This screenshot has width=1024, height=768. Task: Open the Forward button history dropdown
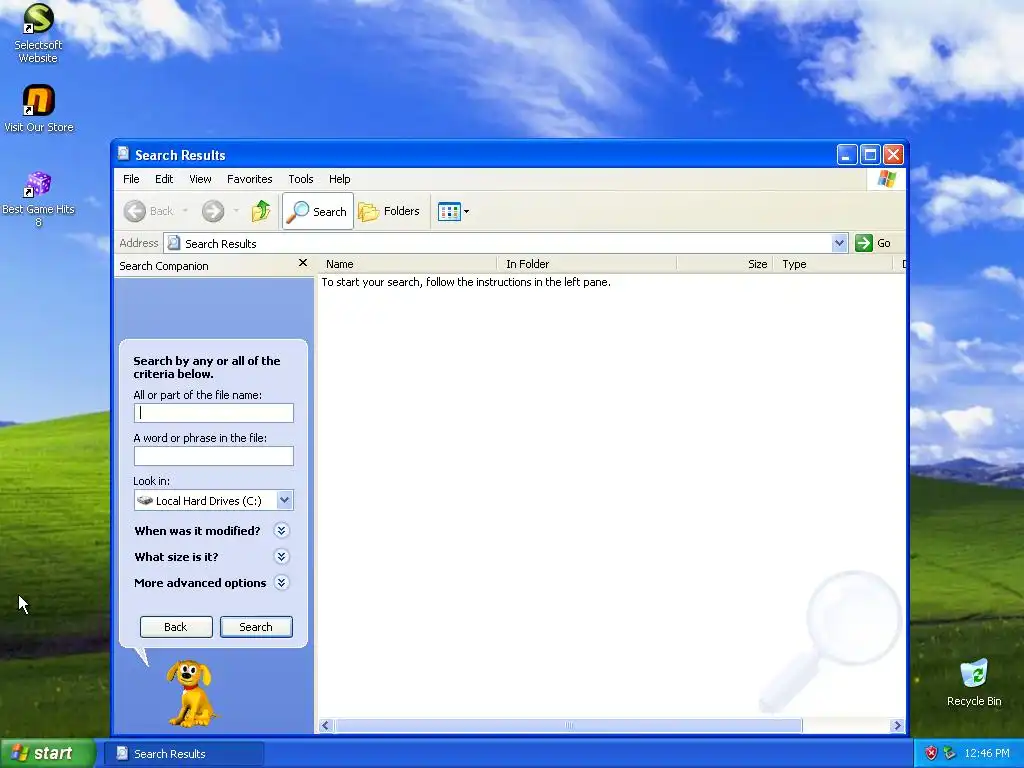point(236,211)
